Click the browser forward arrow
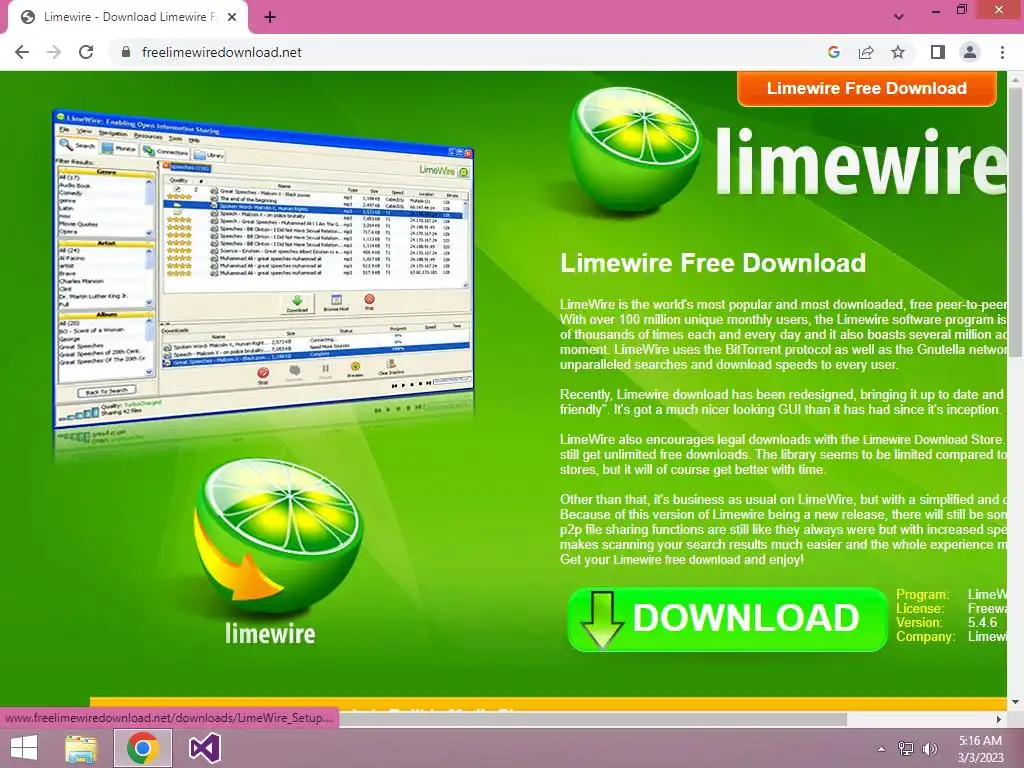The image size is (1024, 768). 54,52
